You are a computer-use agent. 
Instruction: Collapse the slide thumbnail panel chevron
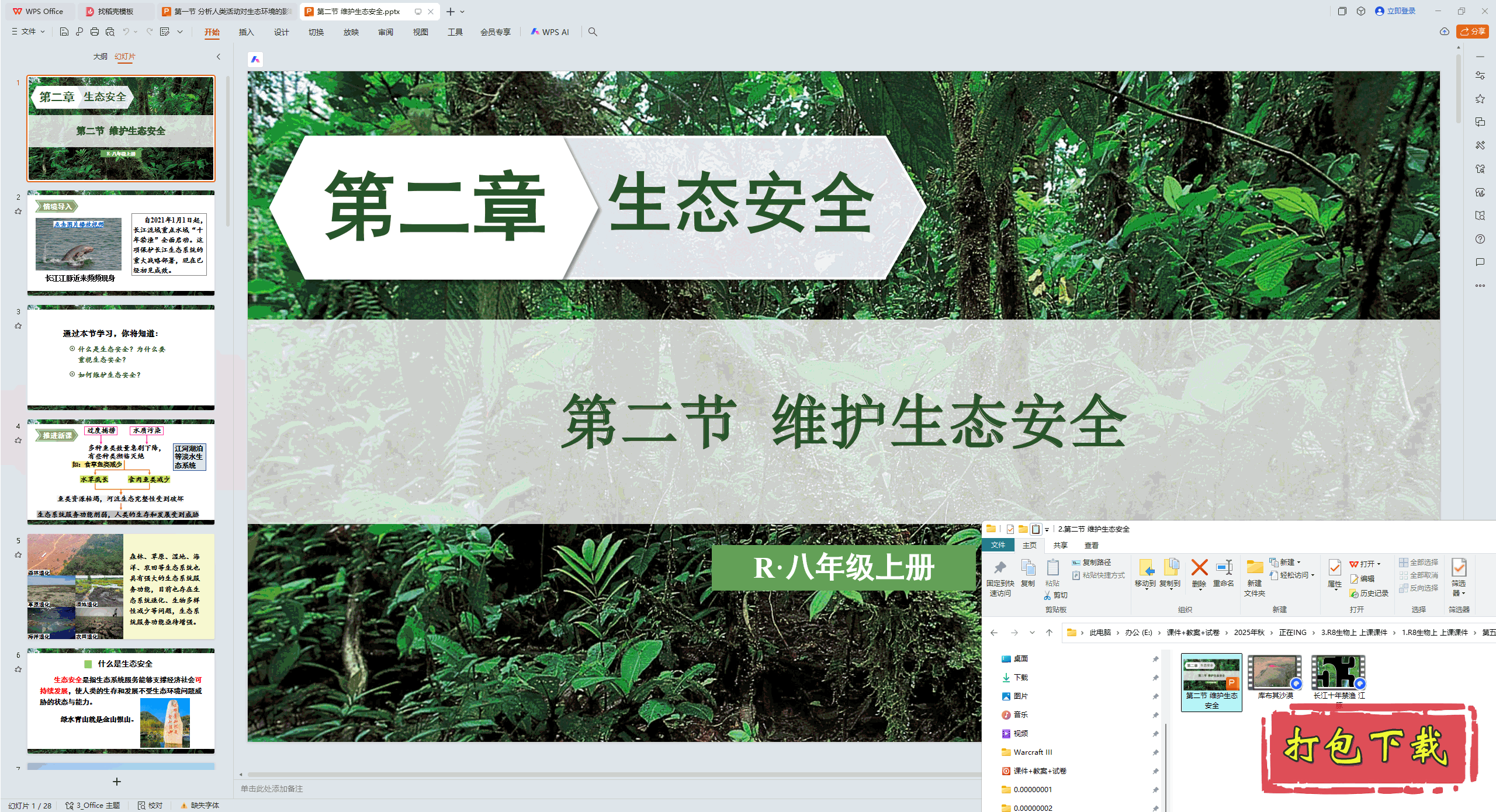[x=219, y=57]
